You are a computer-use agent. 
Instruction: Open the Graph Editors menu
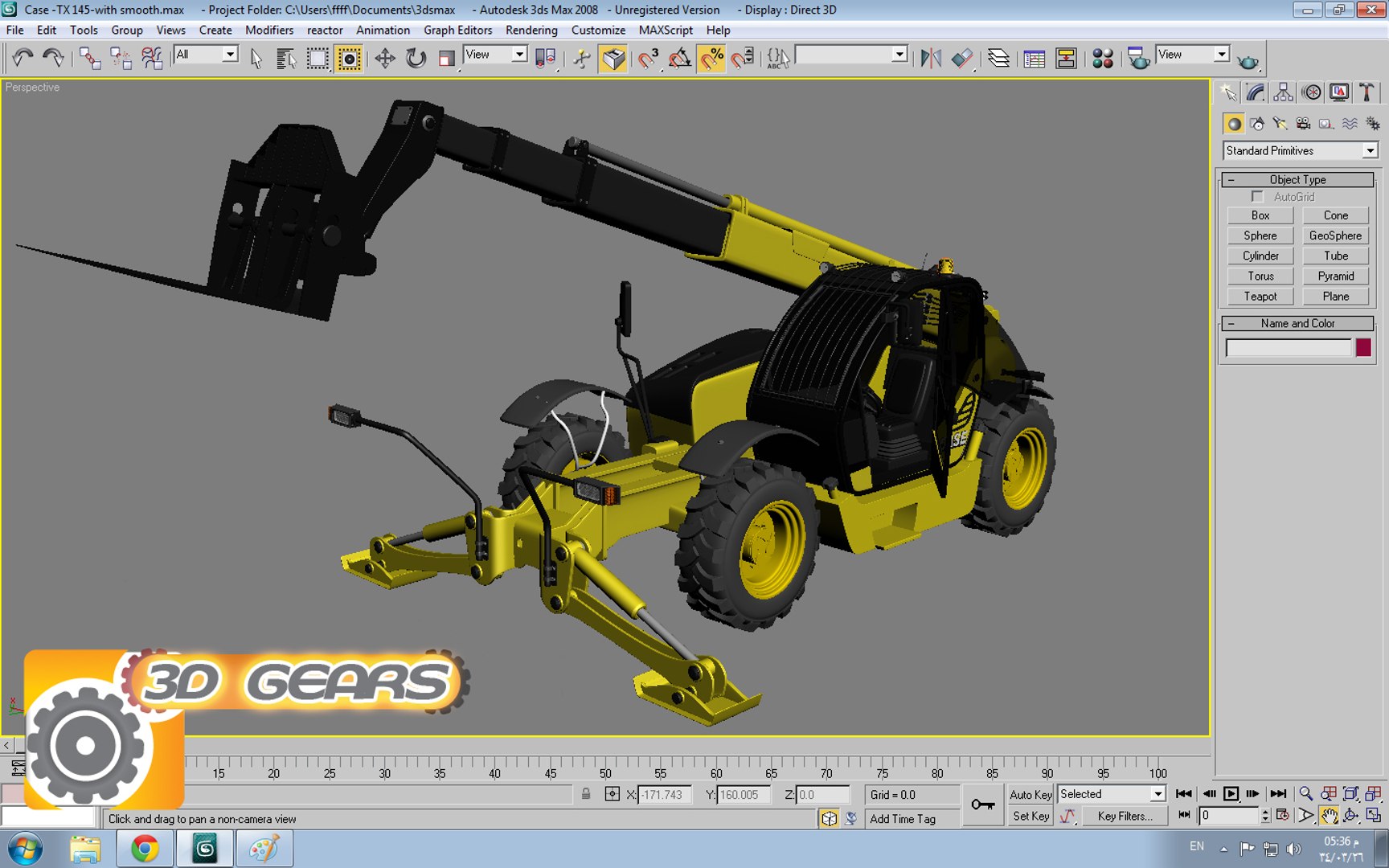(457, 30)
